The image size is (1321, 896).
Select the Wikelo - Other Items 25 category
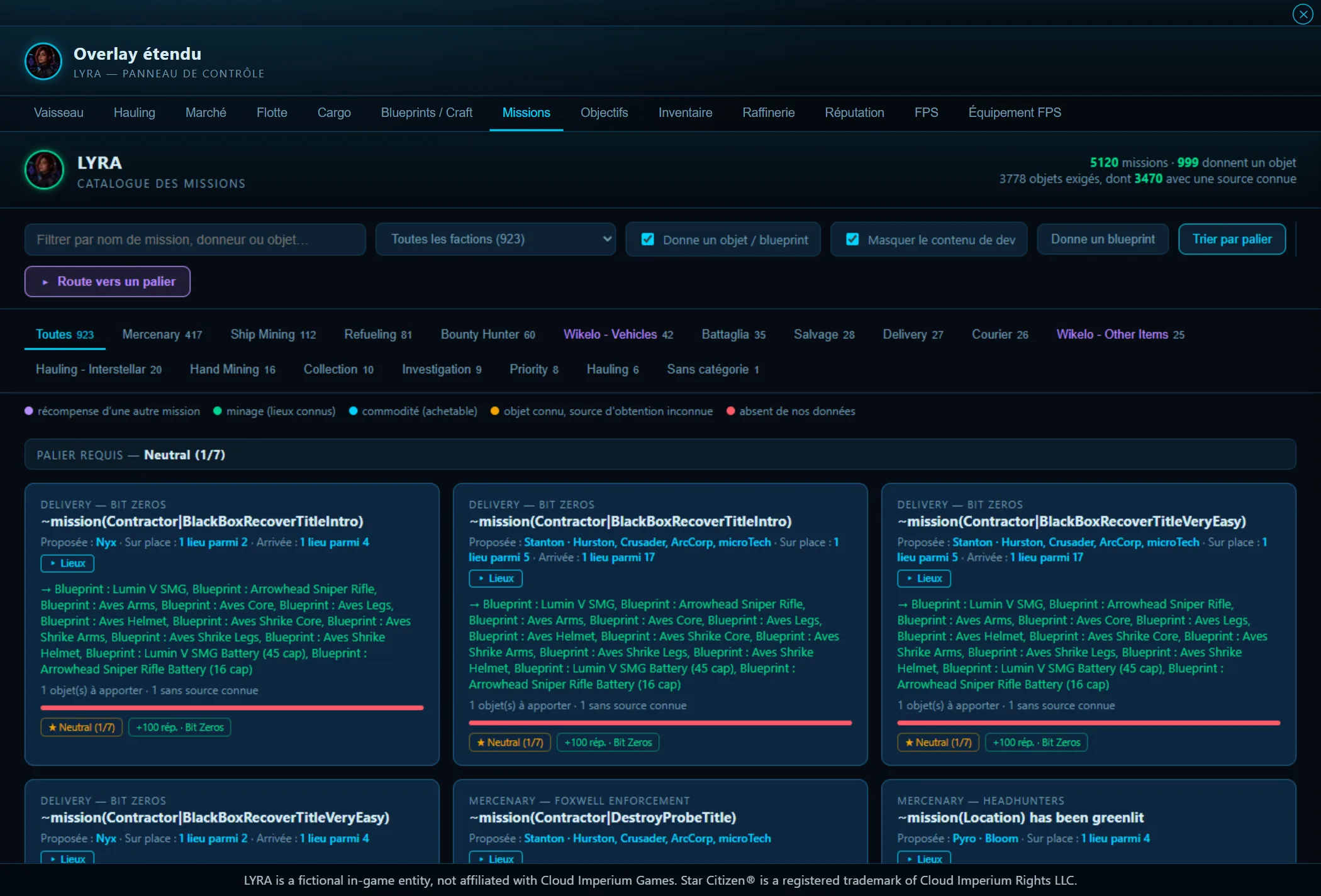(1120, 335)
